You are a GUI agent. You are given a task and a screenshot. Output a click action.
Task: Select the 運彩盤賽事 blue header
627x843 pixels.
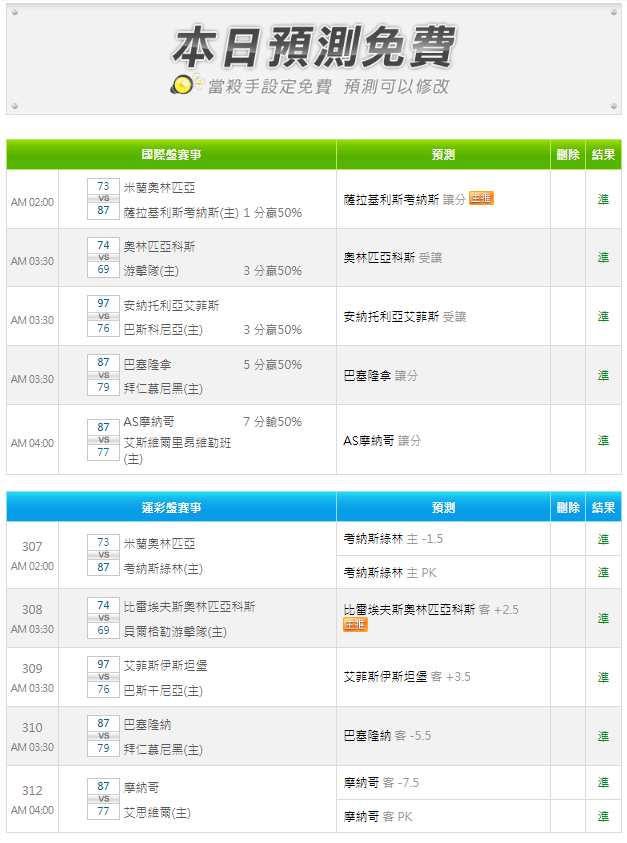tap(171, 508)
